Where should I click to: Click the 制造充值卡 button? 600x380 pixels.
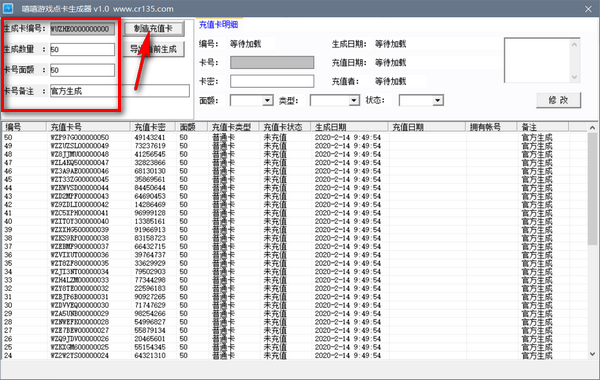point(154,29)
